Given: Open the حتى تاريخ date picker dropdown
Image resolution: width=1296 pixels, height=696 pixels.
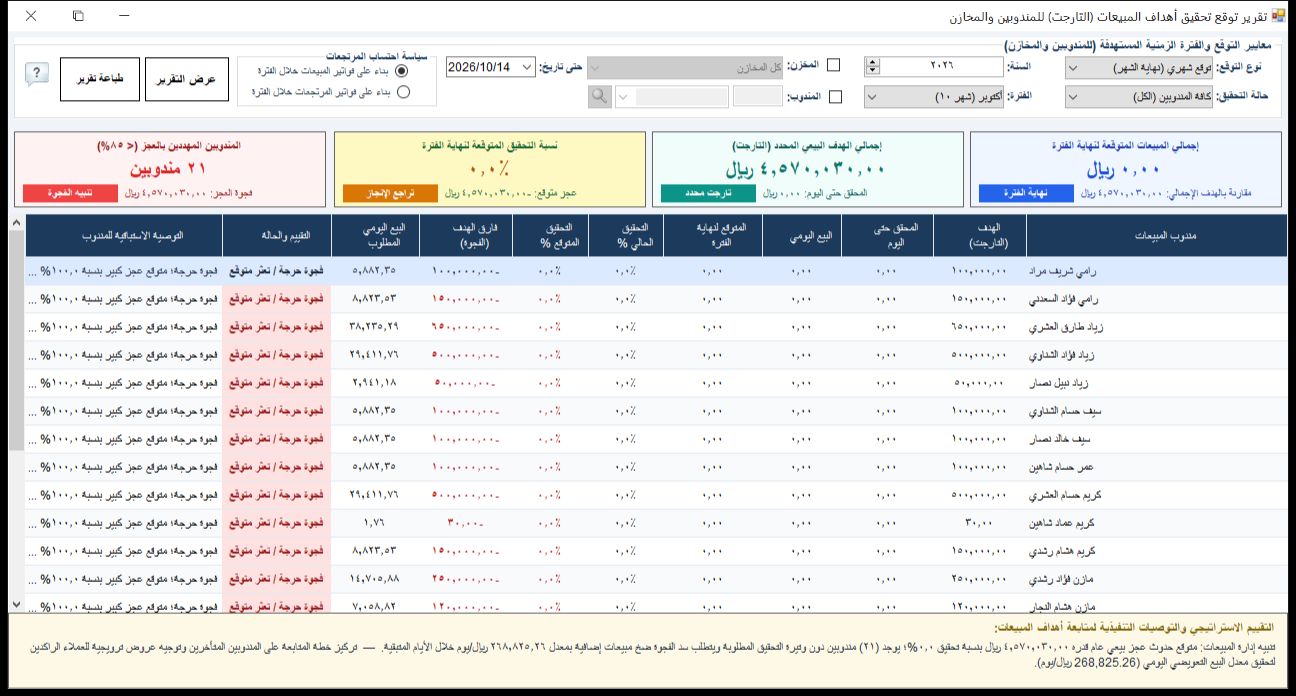Looking at the screenshot, I should tap(527, 67).
